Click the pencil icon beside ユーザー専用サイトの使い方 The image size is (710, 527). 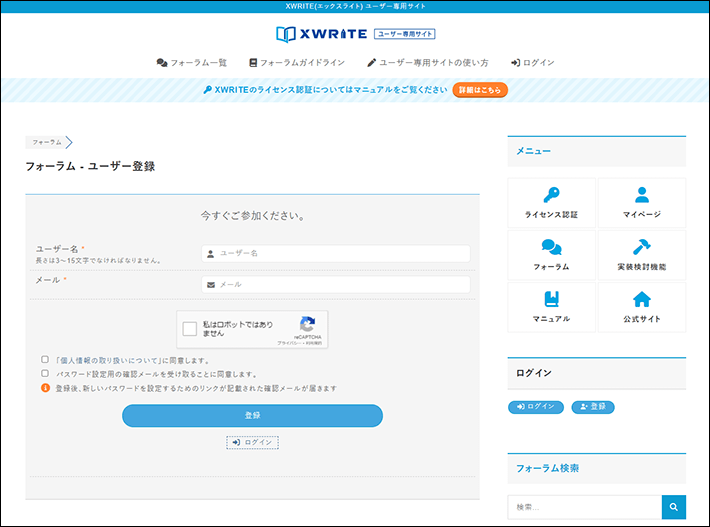click(x=371, y=62)
